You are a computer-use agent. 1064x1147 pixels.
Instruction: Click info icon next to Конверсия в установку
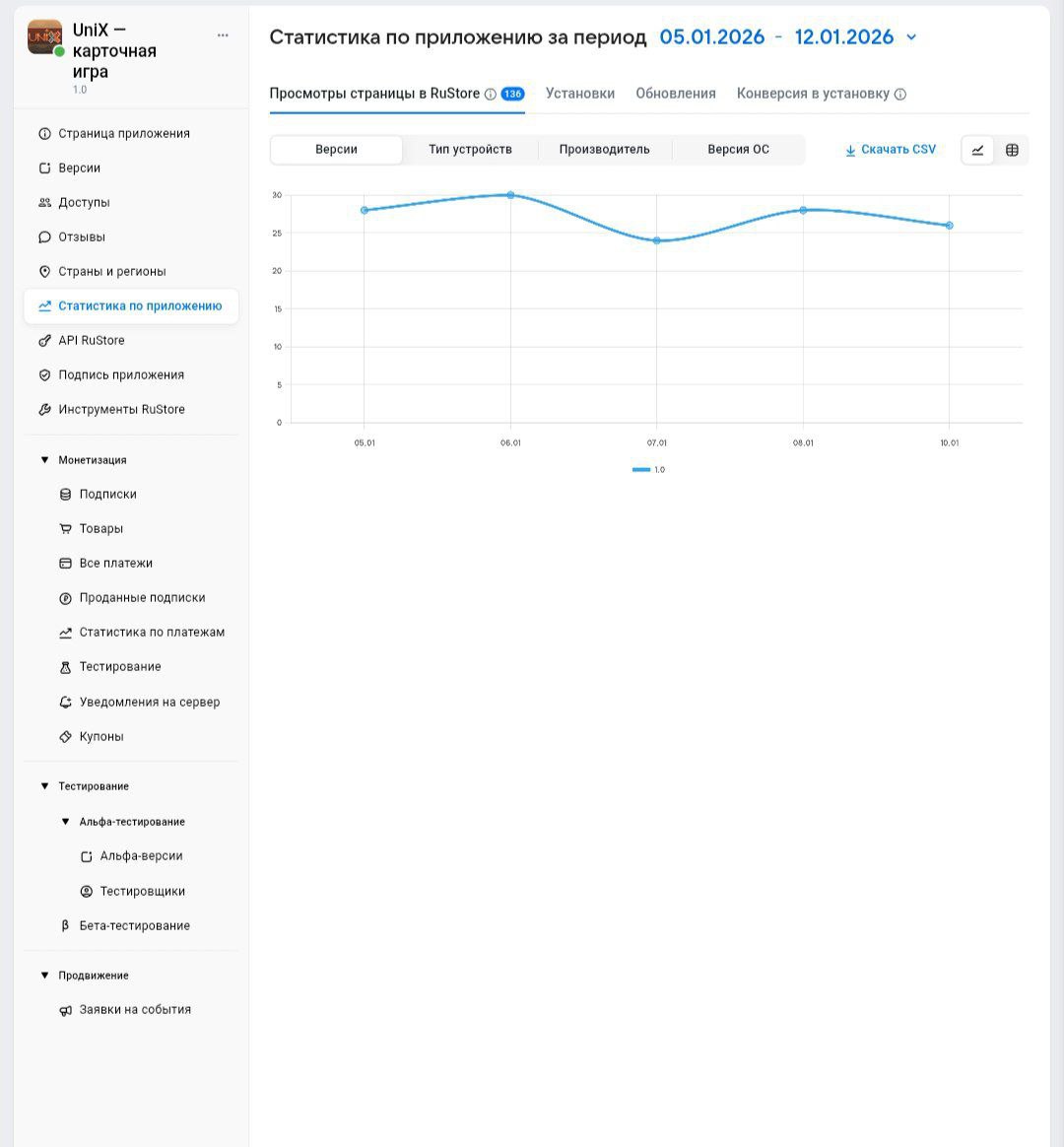click(900, 95)
